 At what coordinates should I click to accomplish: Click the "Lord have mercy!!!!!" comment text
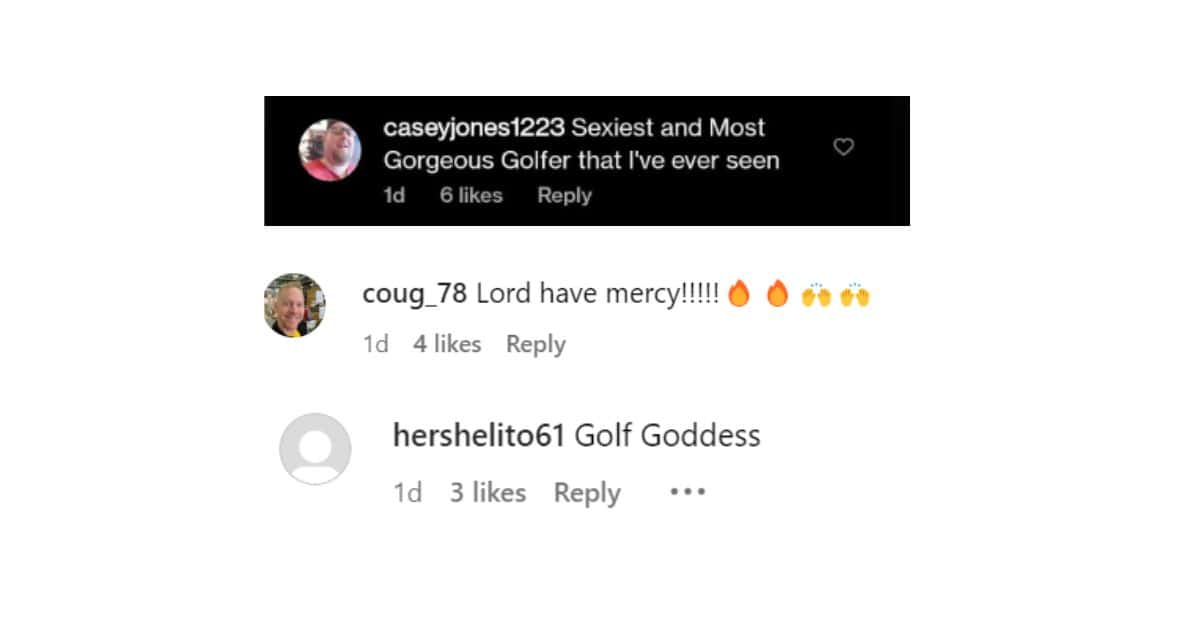tap(598, 295)
